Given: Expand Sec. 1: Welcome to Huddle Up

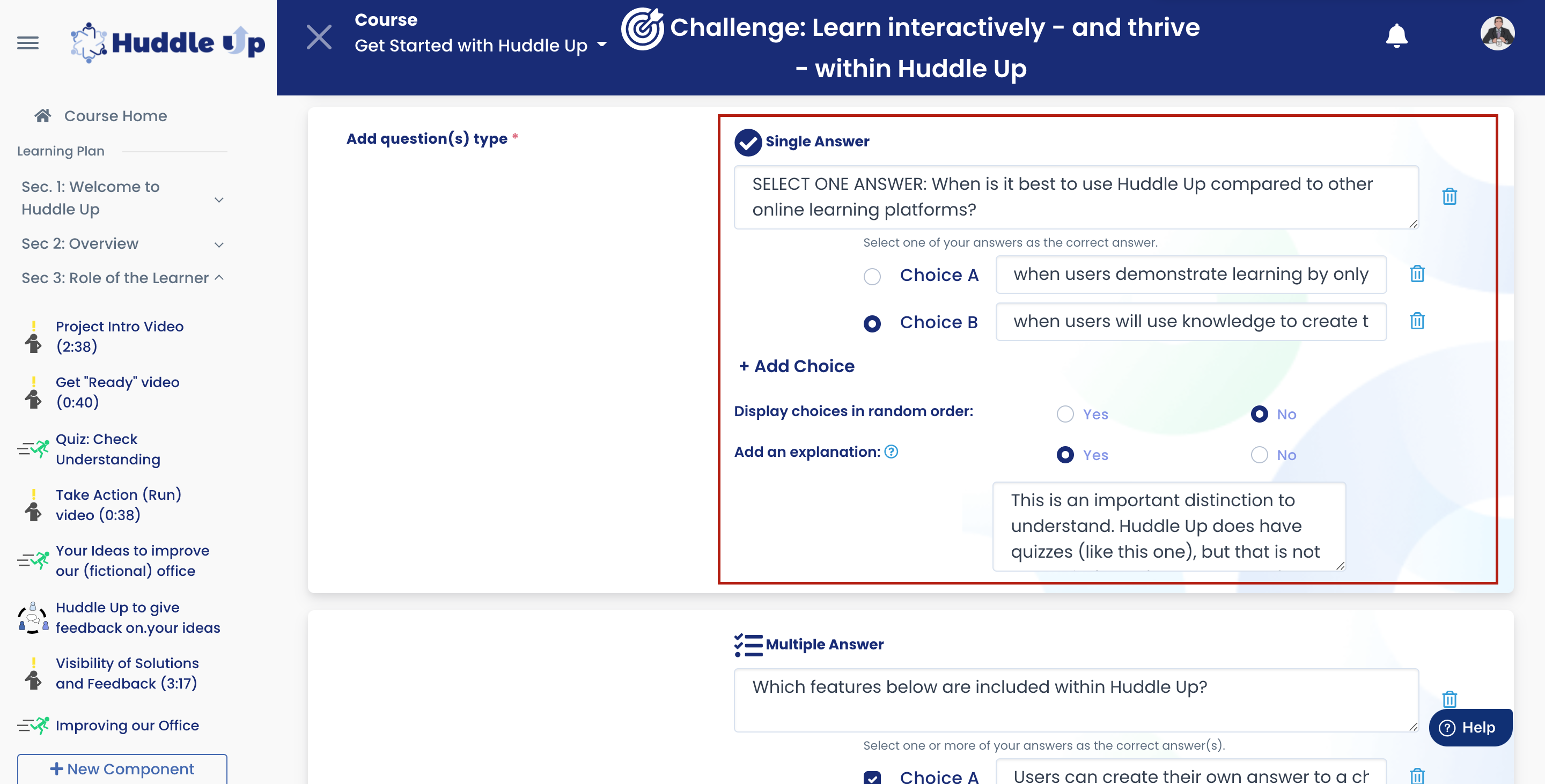Looking at the screenshot, I should point(219,199).
